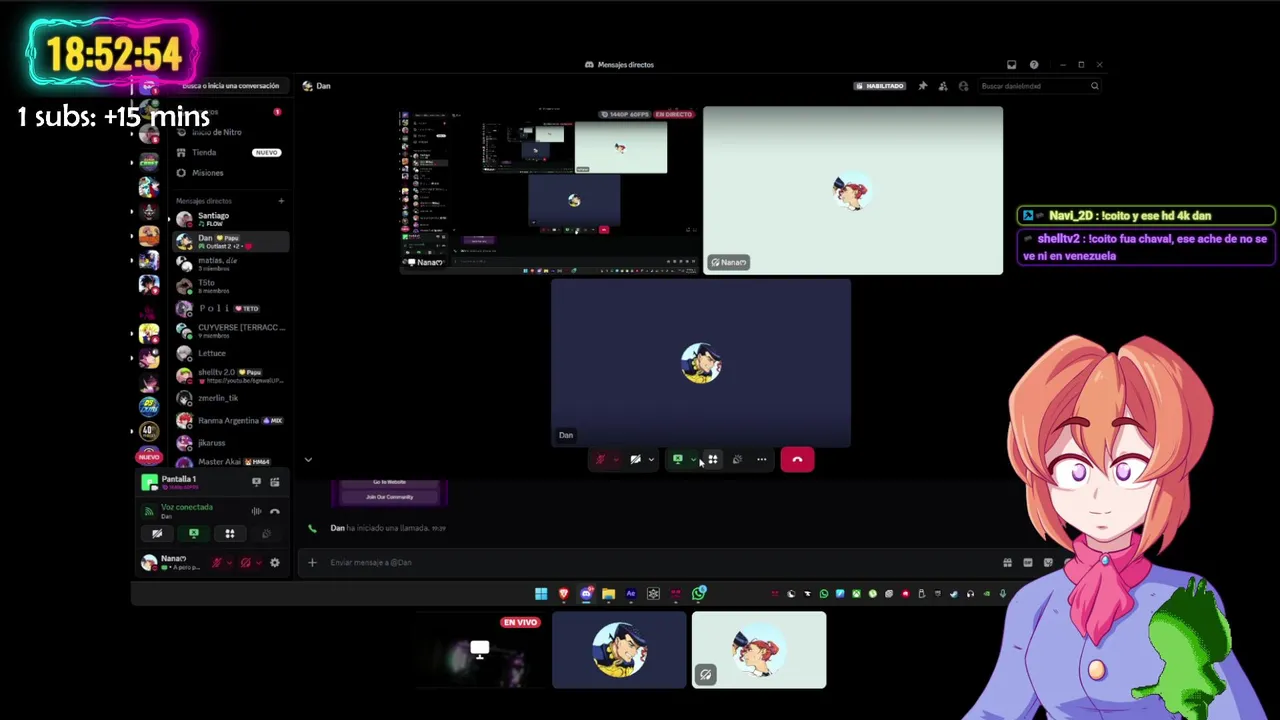Select Dan video tile in call
This screenshot has height=720, width=1280.
pyautogui.click(x=701, y=363)
